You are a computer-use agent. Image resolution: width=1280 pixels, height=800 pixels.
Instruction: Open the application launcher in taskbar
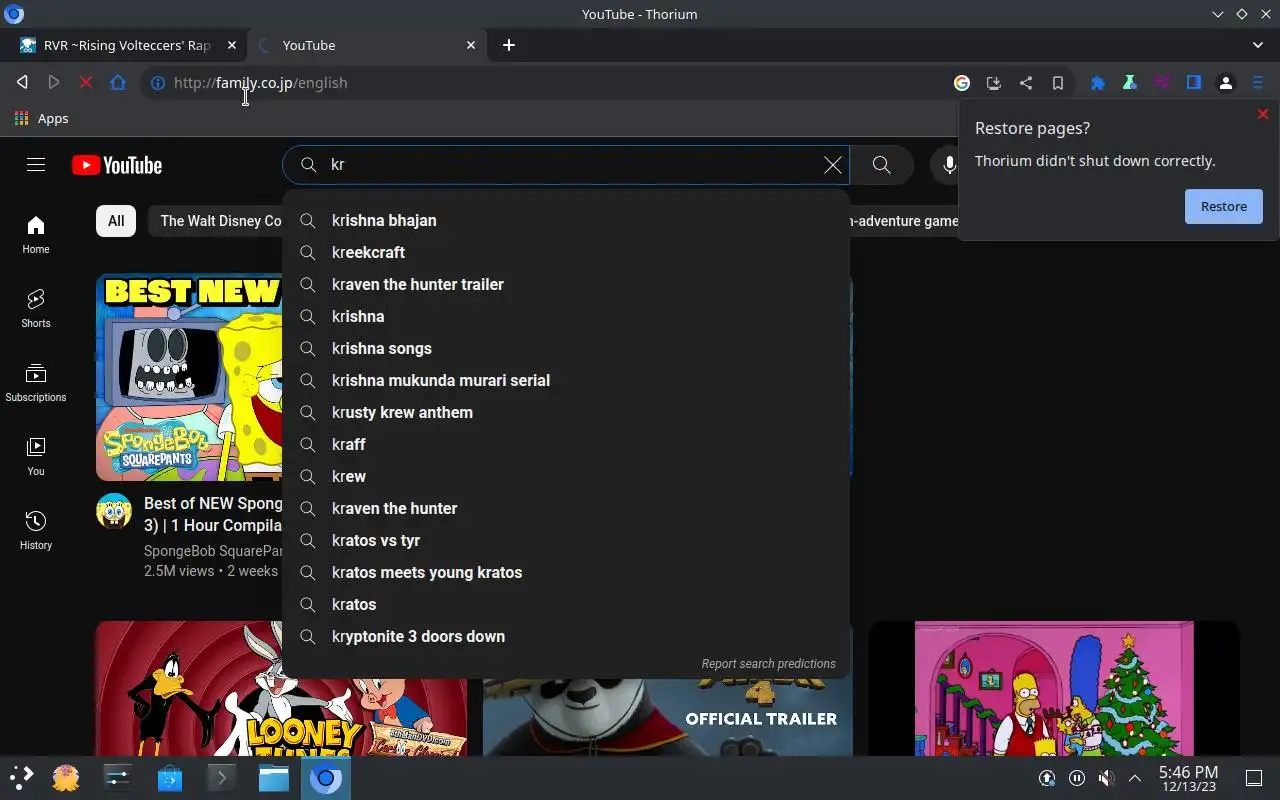21,777
